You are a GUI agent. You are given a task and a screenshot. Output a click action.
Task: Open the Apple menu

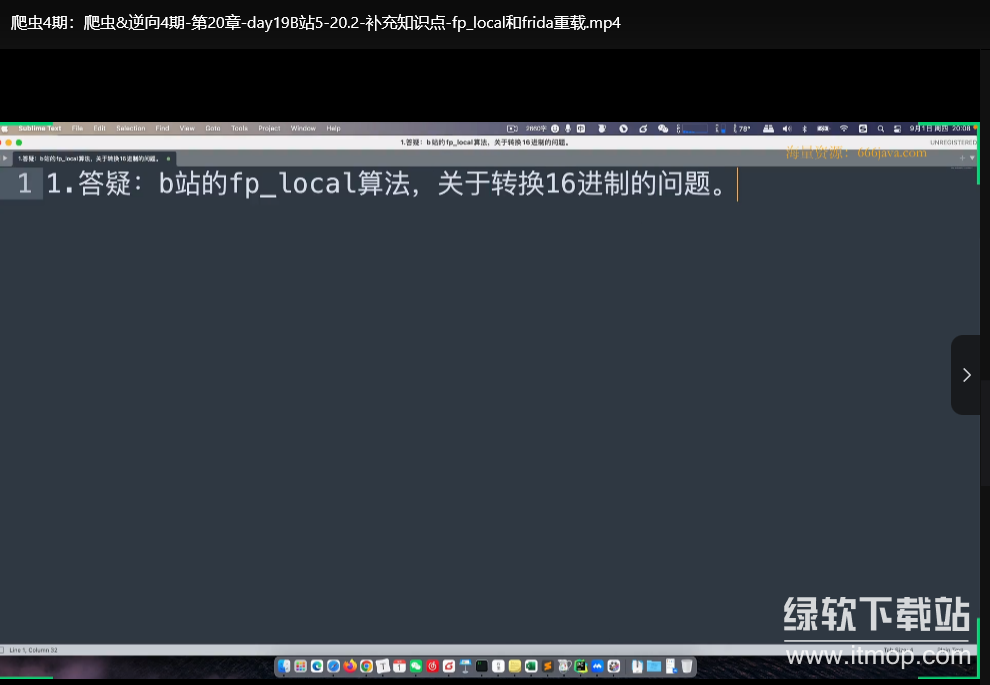pos(5,128)
